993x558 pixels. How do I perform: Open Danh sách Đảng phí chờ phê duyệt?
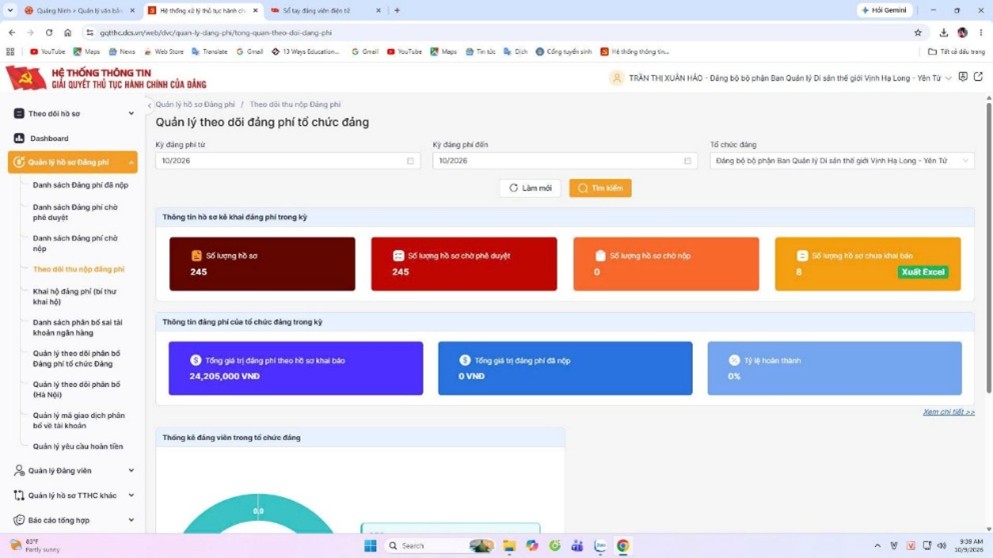pyautogui.click(x=75, y=212)
